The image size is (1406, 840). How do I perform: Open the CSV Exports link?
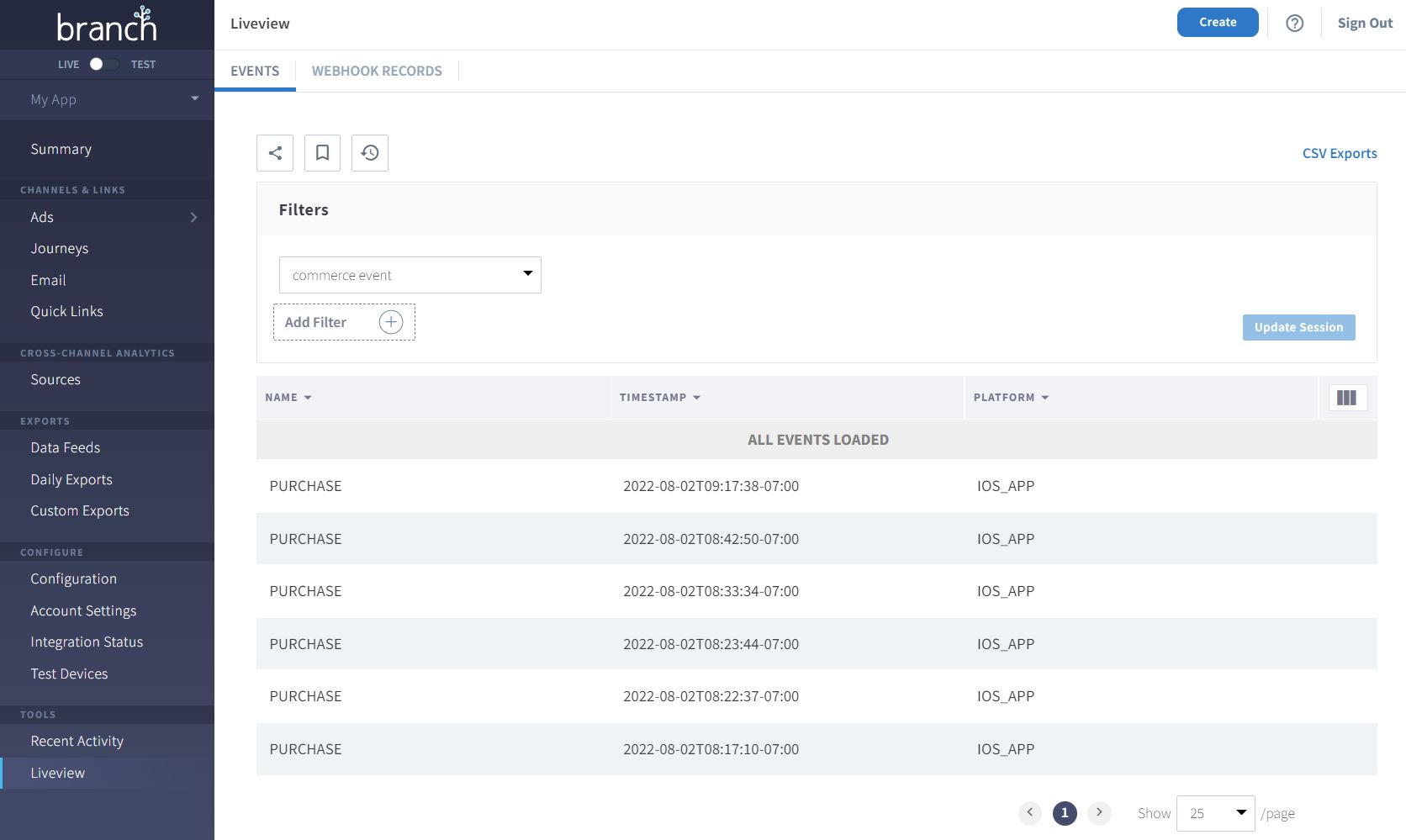click(1340, 153)
